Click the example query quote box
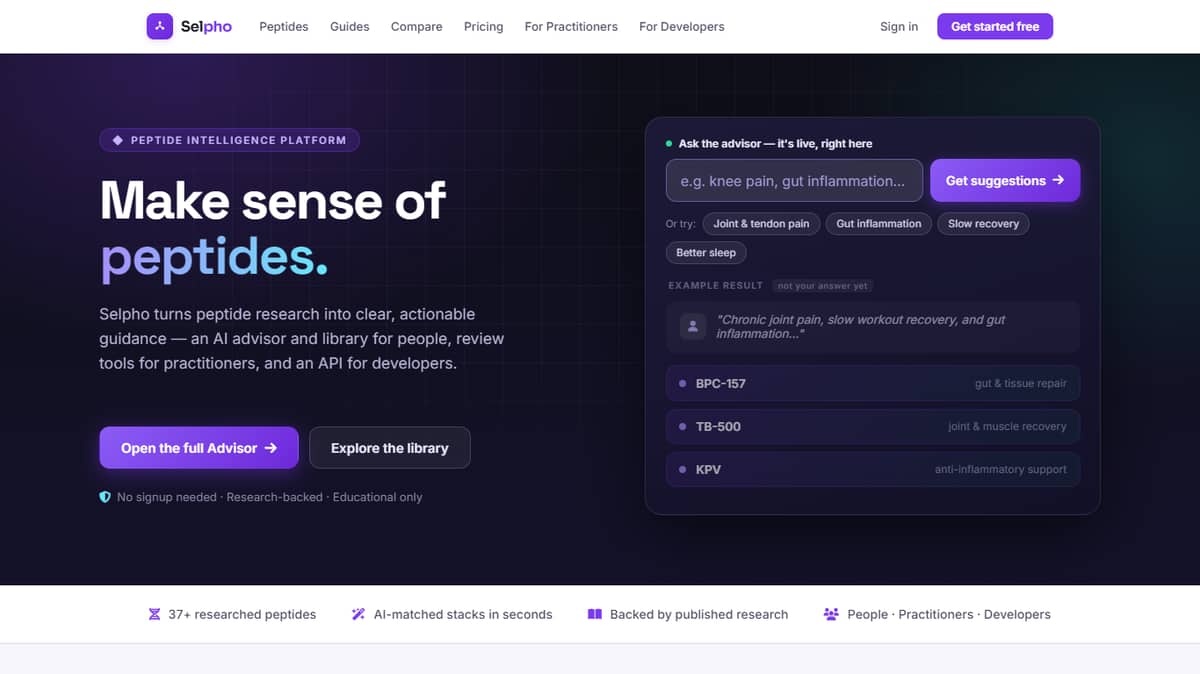 click(873, 327)
